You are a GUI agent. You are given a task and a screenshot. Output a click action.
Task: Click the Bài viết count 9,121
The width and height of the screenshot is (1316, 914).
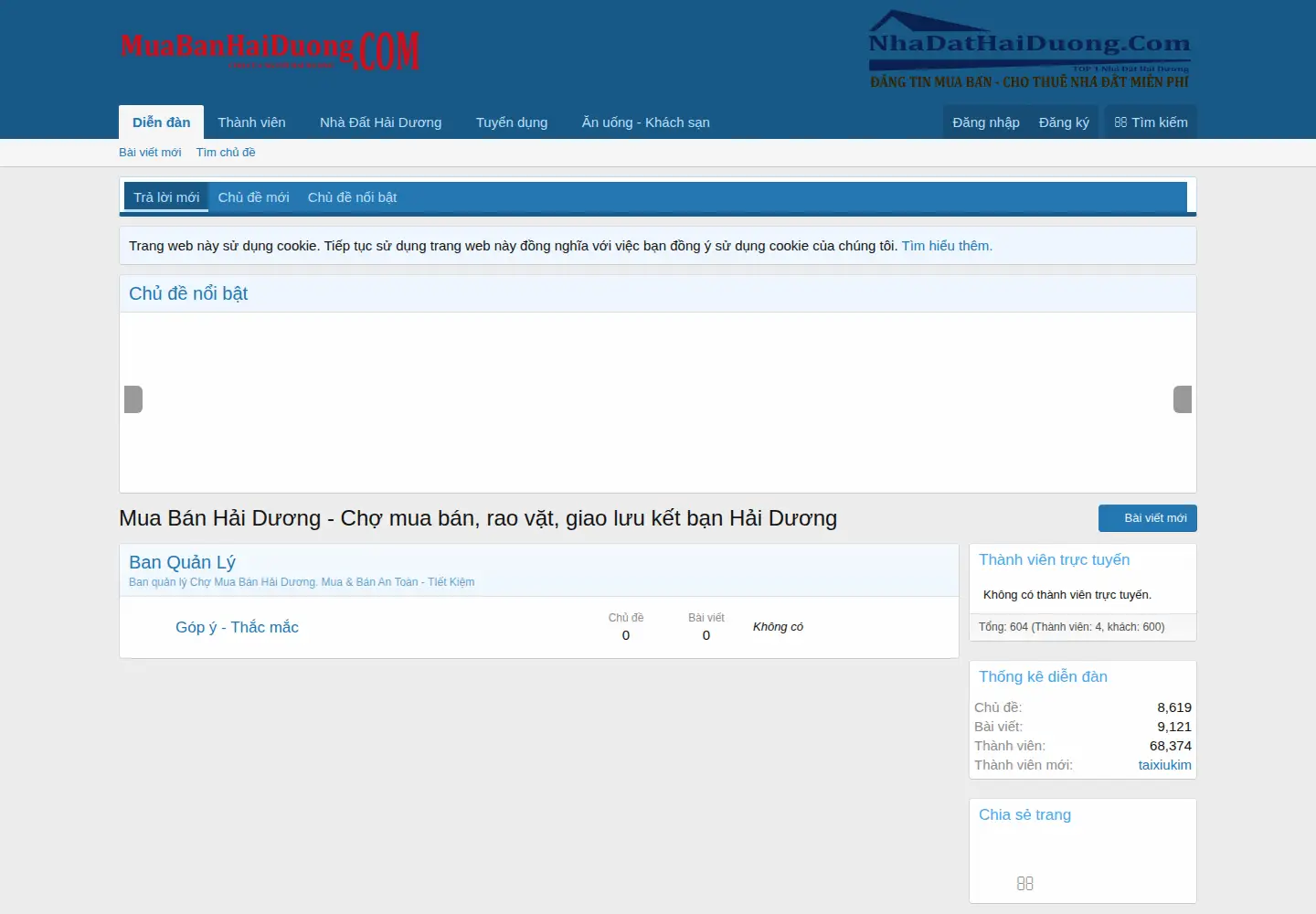pos(1174,727)
